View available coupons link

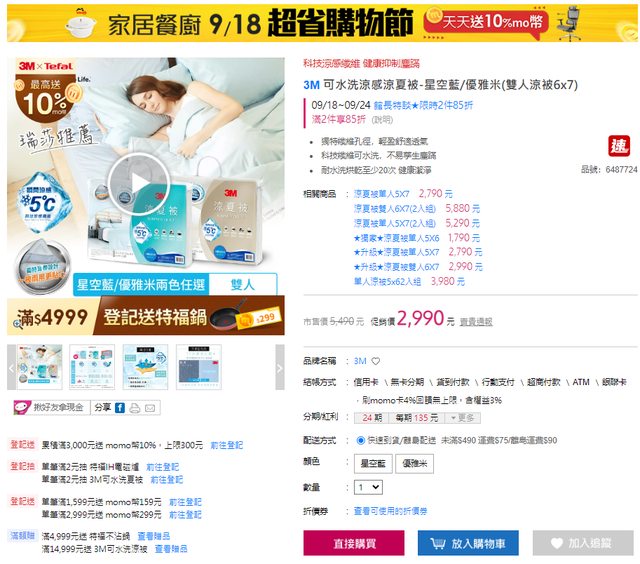[x=390, y=511]
